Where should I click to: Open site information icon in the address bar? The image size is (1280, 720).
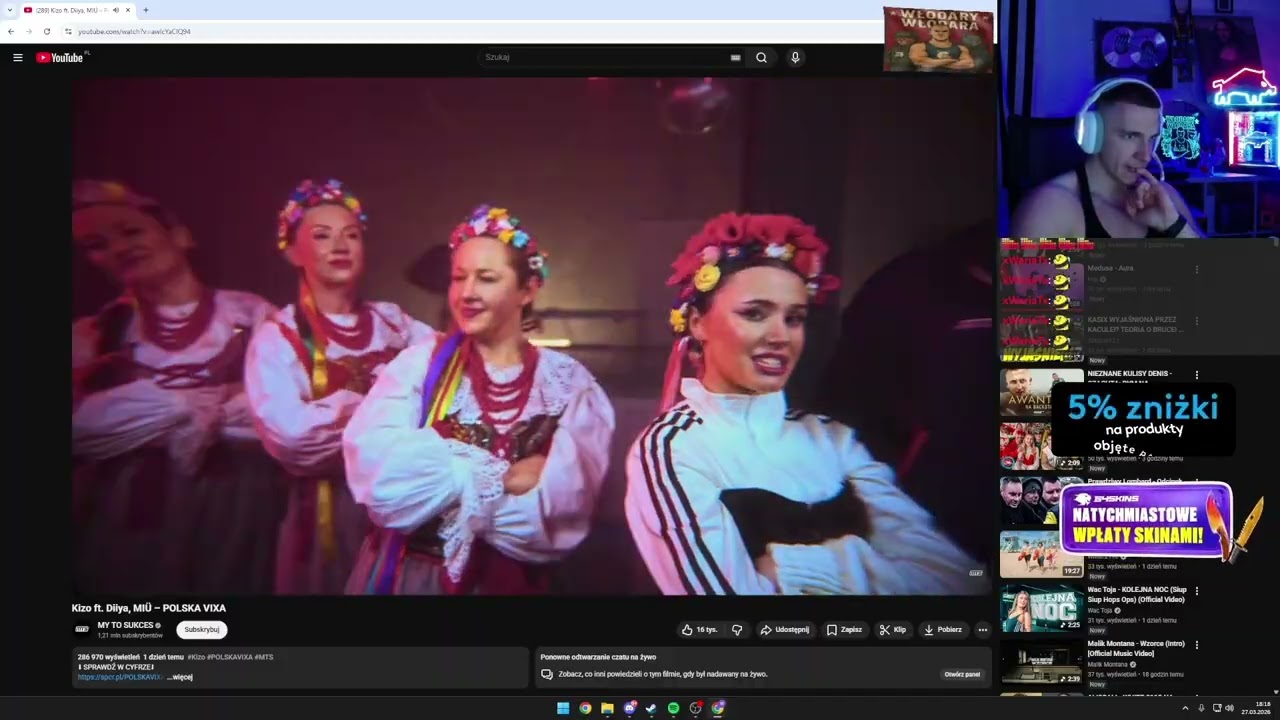(68, 31)
